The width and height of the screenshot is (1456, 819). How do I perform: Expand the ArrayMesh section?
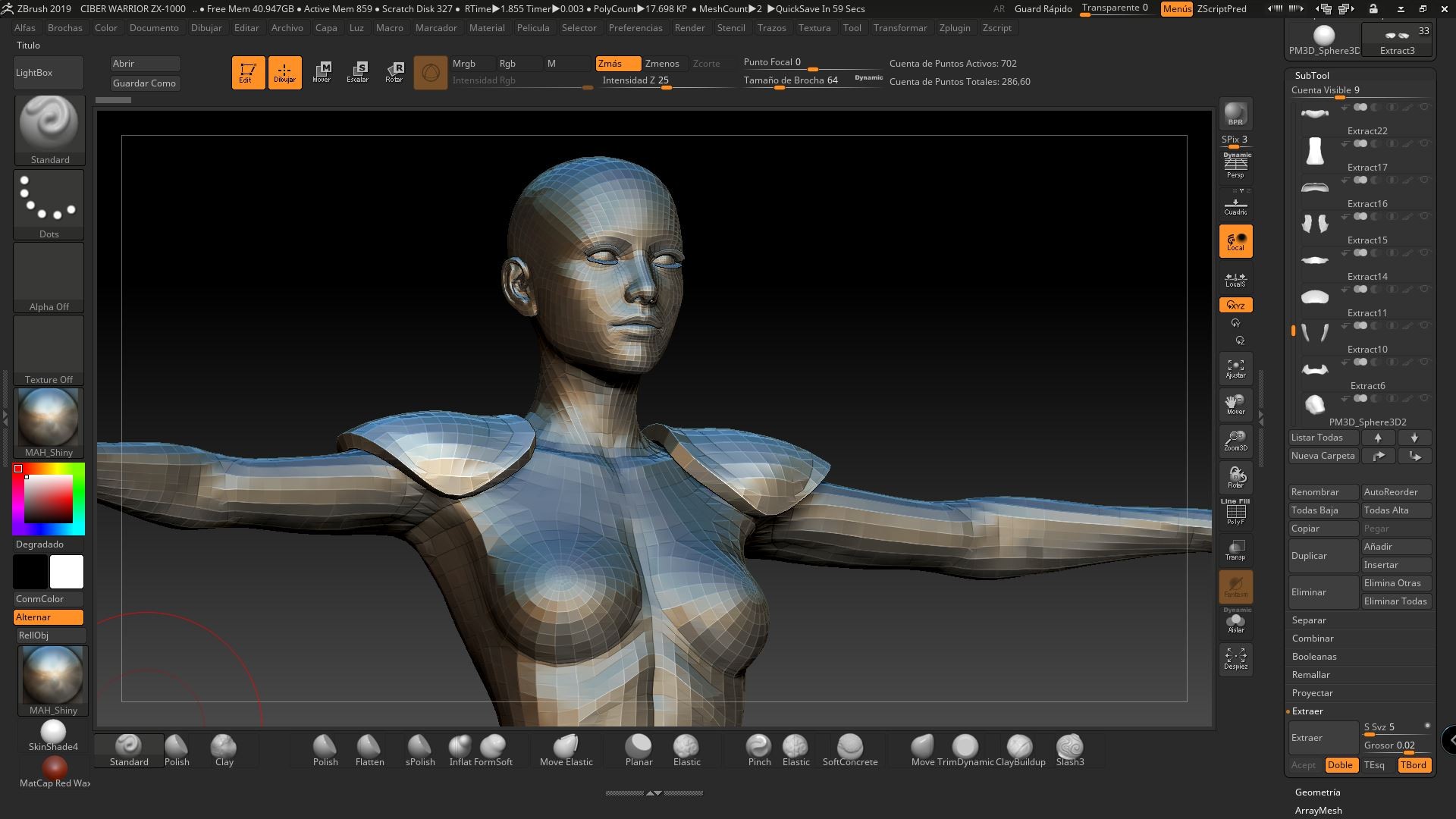point(1318,810)
